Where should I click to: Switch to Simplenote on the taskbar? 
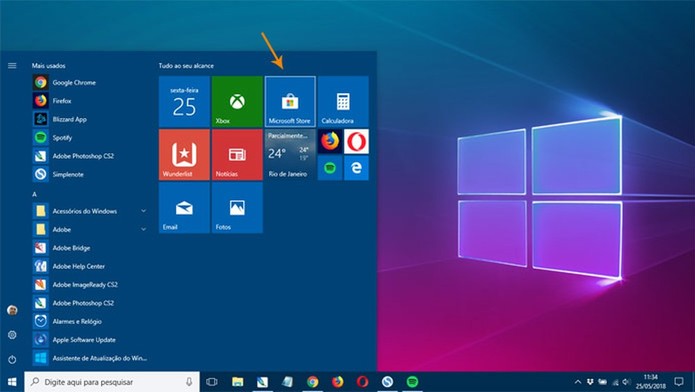[x=387, y=382]
